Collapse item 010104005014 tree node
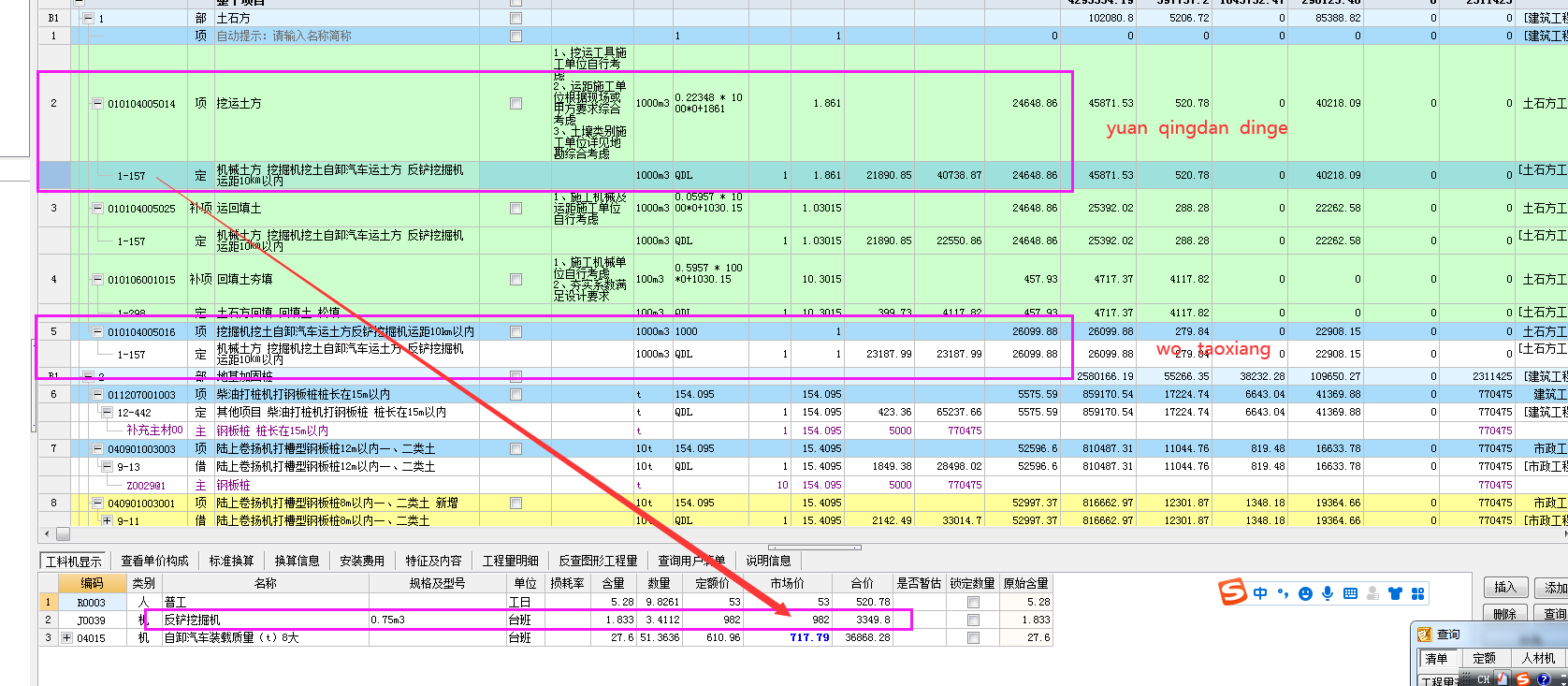The width and height of the screenshot is (1568, 686). 97,103
